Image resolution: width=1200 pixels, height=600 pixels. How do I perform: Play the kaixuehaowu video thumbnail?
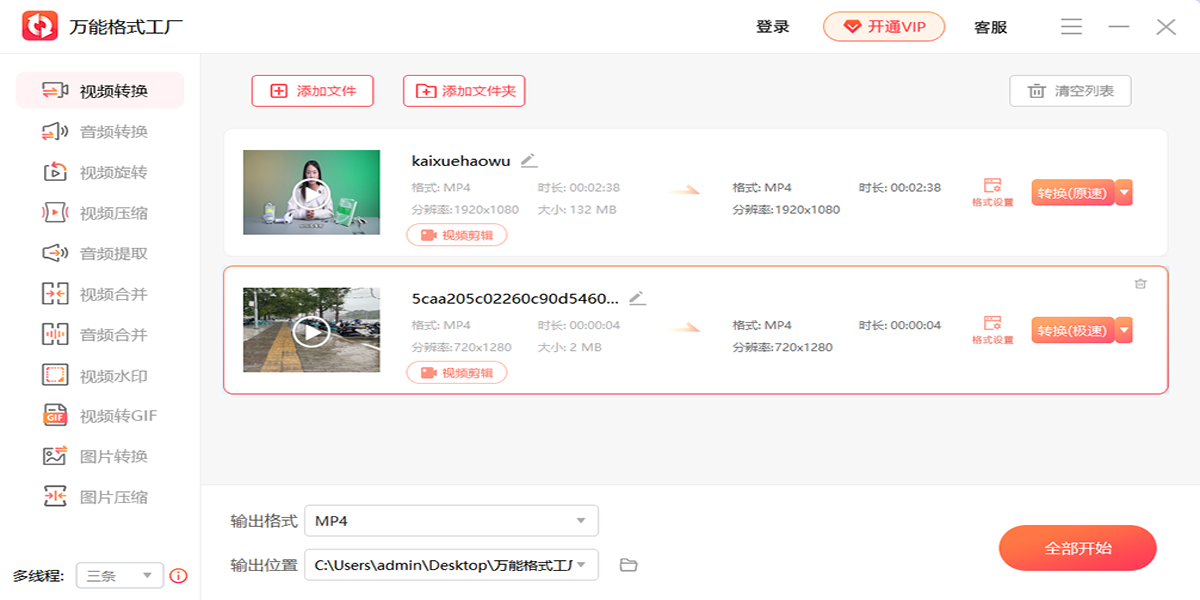coord(311,192)
